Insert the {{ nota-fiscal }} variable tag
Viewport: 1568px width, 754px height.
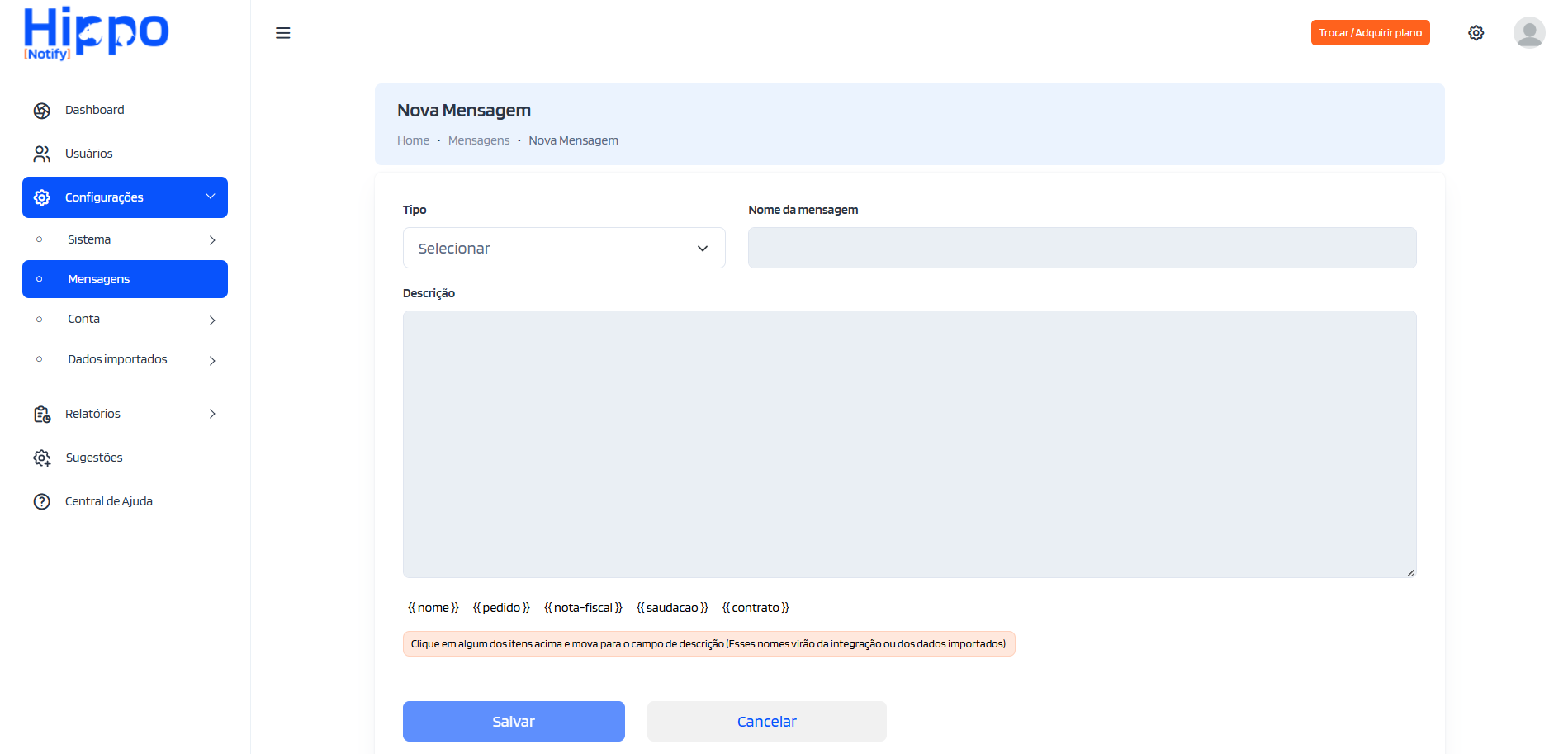[583, 608]
